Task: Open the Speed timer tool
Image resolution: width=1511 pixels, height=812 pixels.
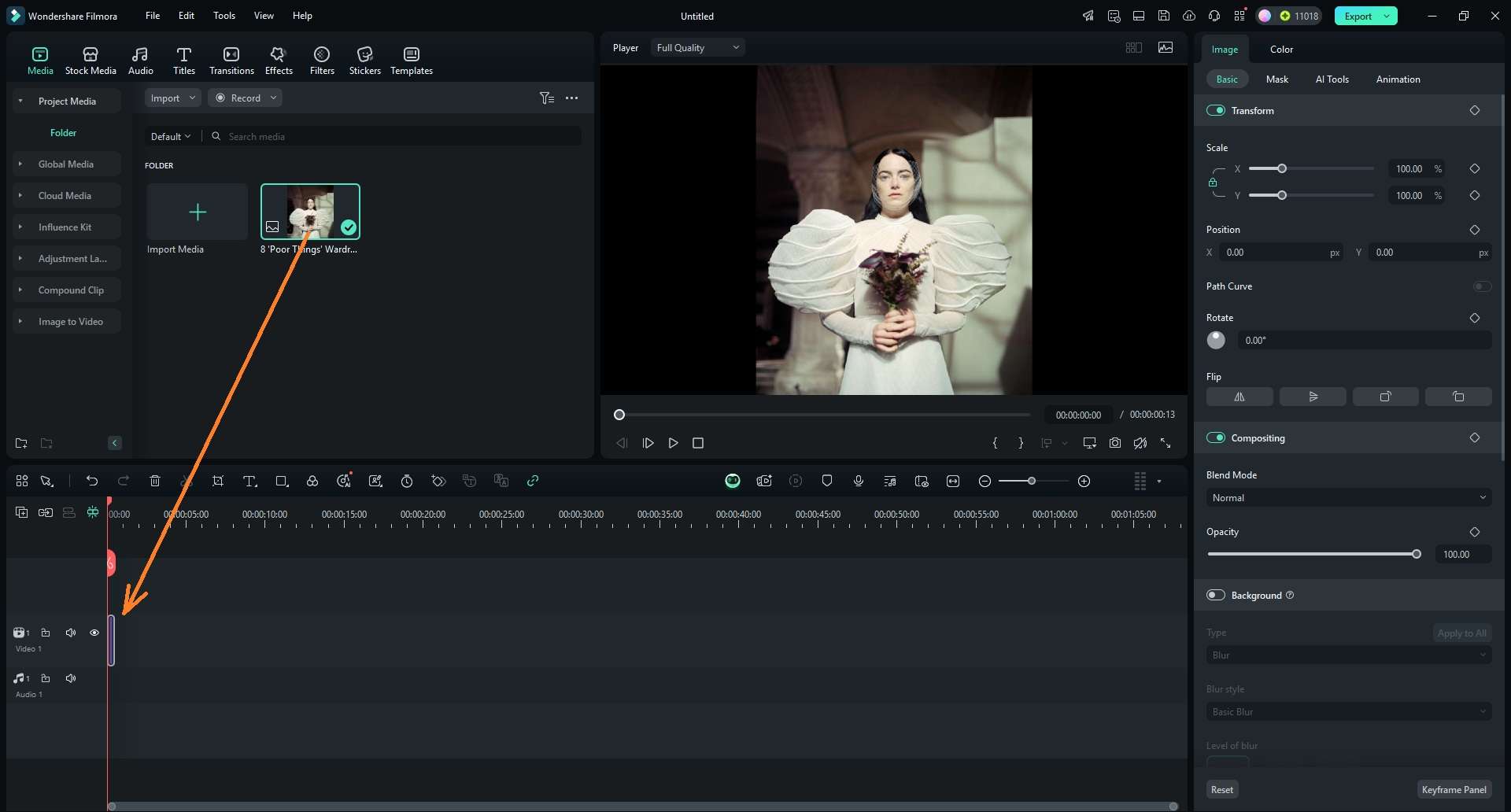Action: (407, 481)
